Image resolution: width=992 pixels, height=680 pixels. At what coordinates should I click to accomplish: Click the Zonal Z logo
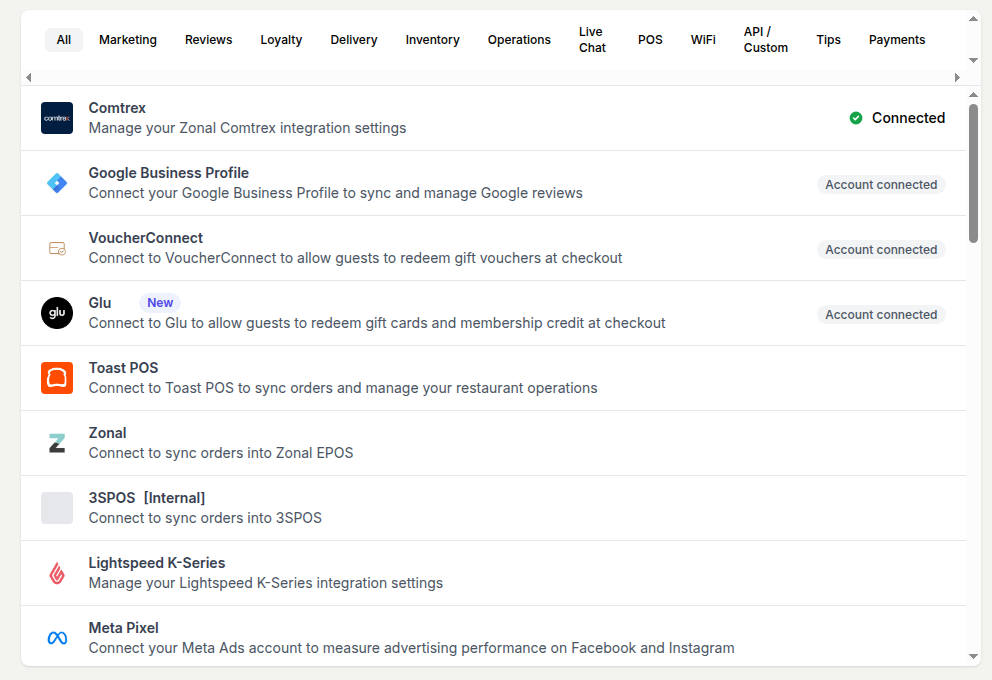pos(57,443)
